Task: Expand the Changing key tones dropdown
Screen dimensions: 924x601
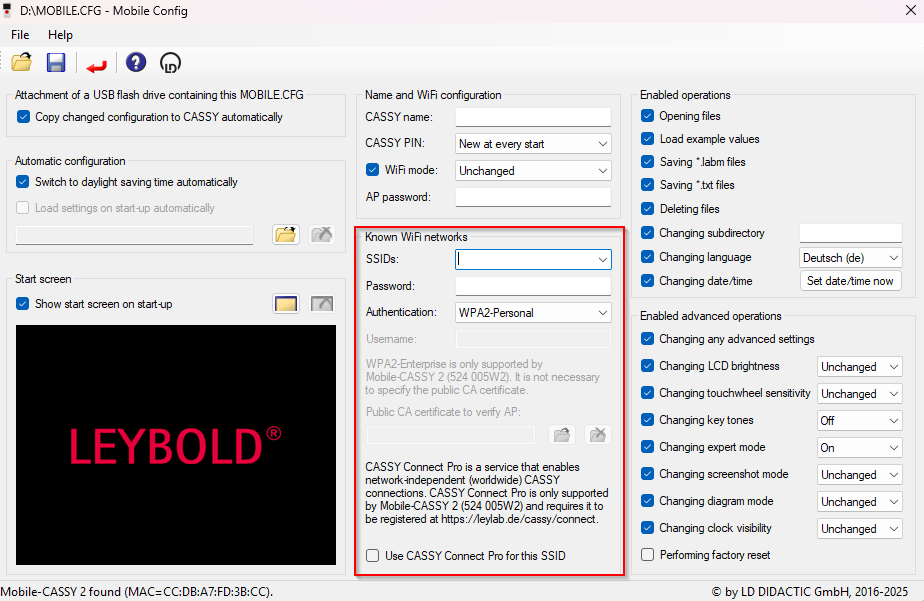Action: tap(859, 421)
